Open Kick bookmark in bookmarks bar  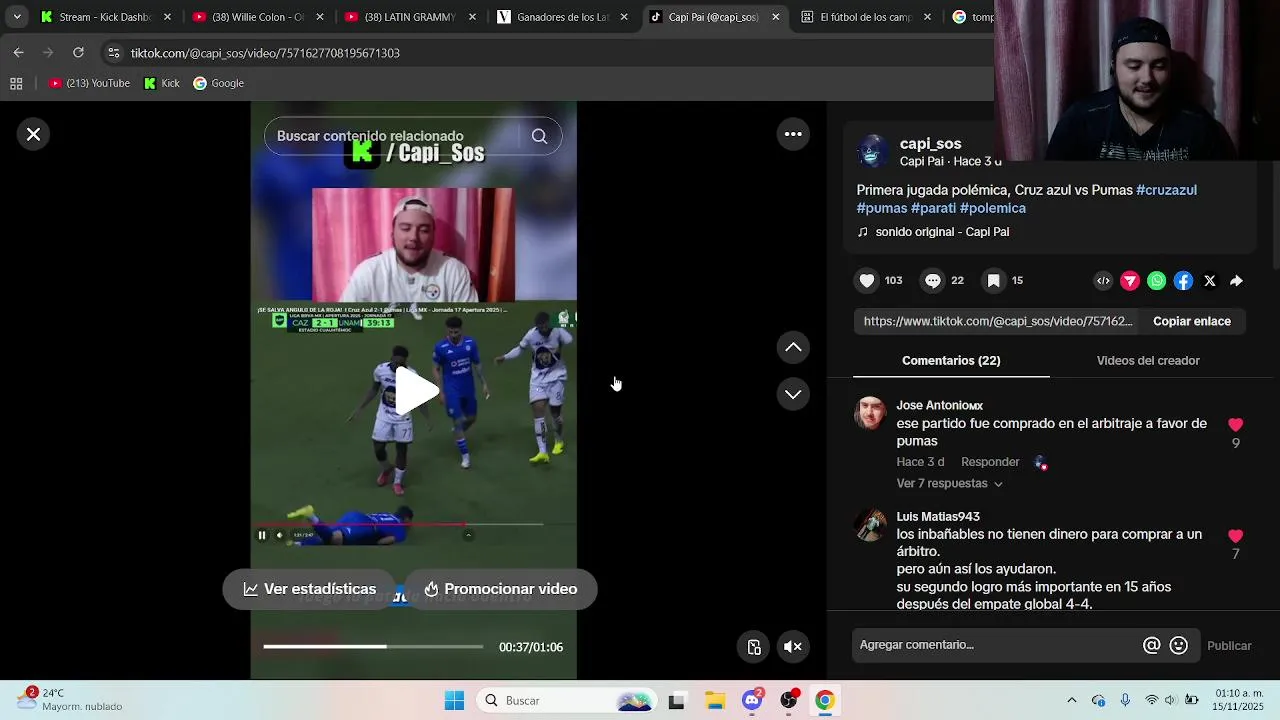point(162,84)
